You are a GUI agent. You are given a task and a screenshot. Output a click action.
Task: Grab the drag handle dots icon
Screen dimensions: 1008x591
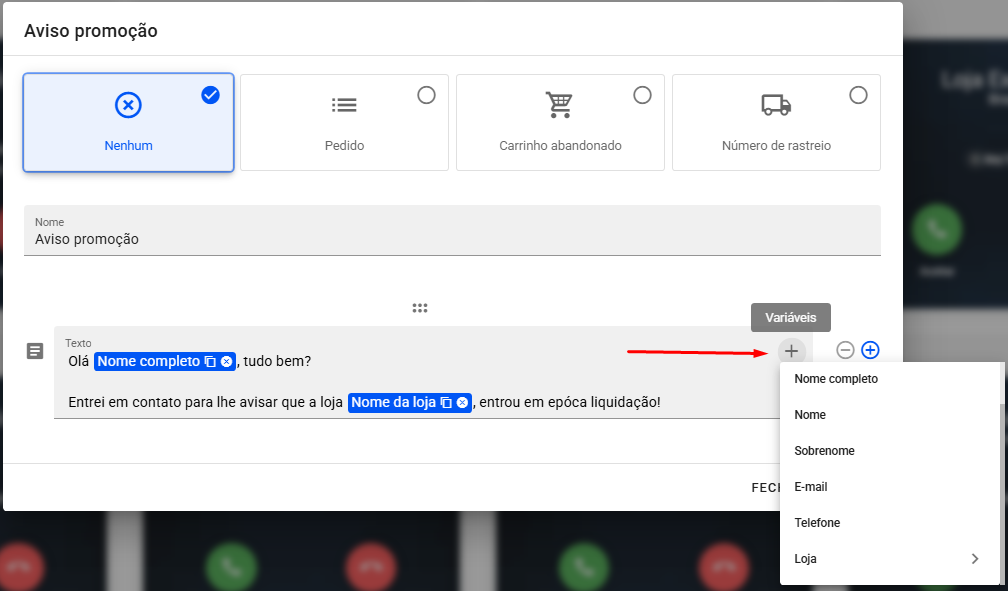pos(420,308)
